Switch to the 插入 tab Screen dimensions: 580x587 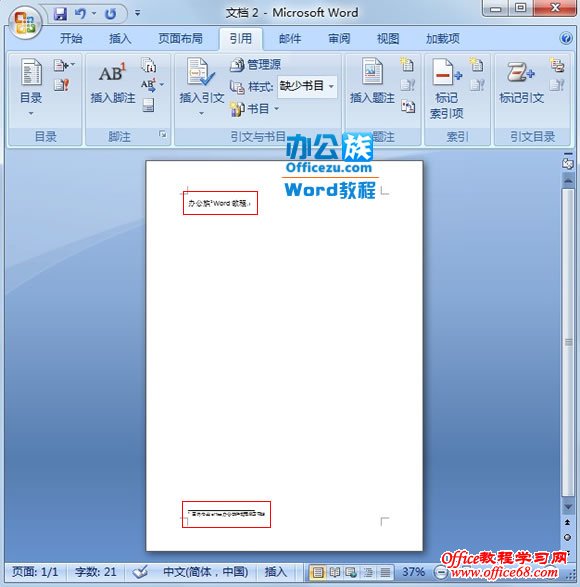[120, 39]
